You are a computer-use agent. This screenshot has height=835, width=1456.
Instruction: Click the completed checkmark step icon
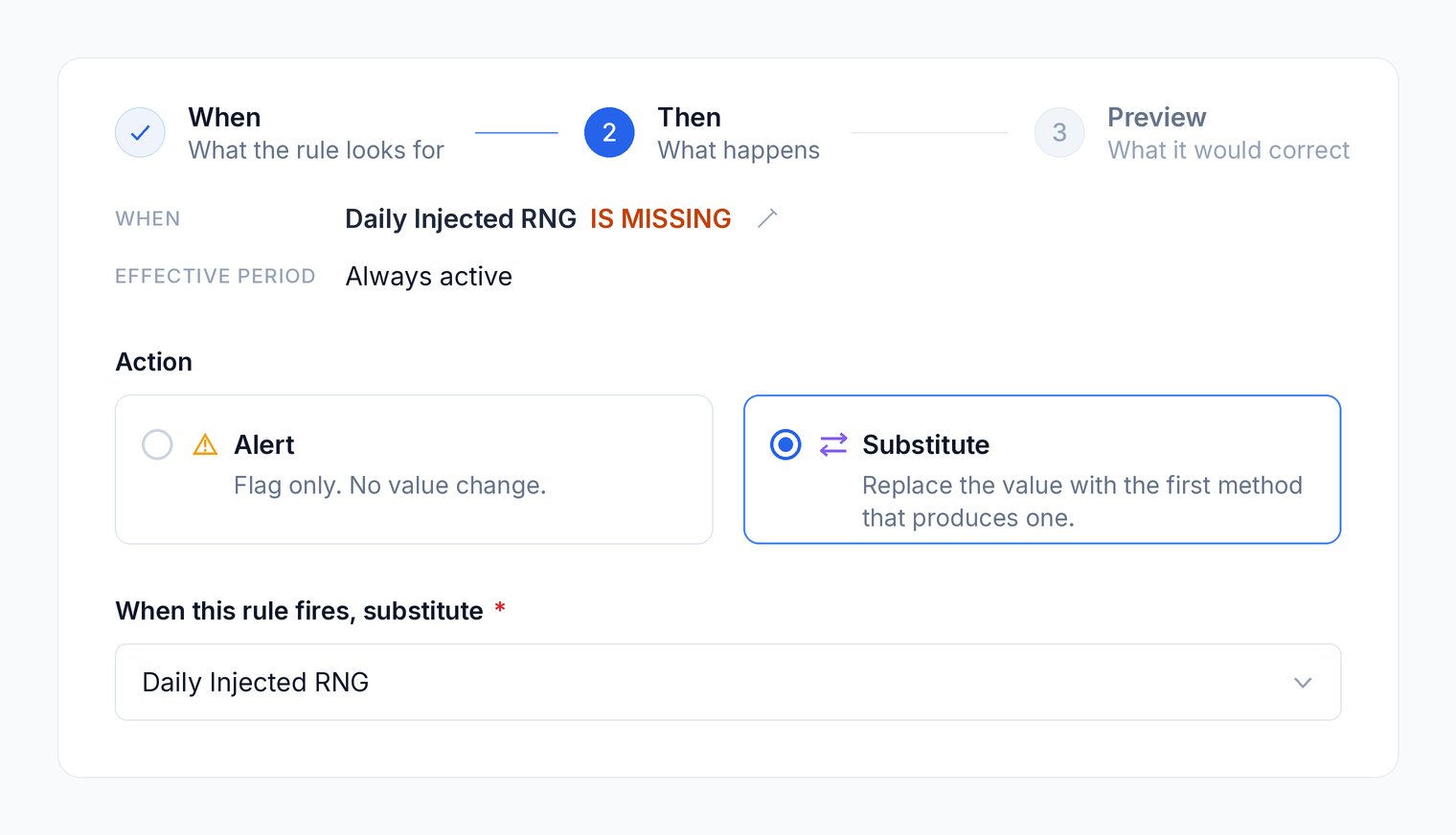(140, 132)
